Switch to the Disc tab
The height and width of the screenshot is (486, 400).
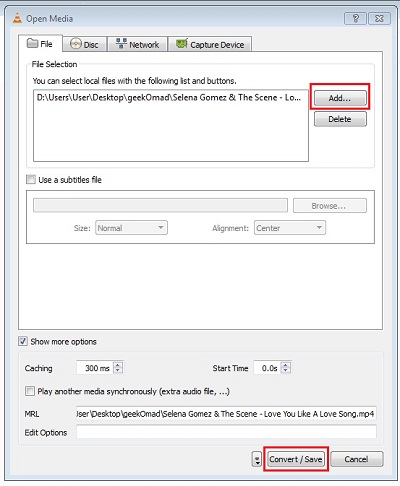84,44
